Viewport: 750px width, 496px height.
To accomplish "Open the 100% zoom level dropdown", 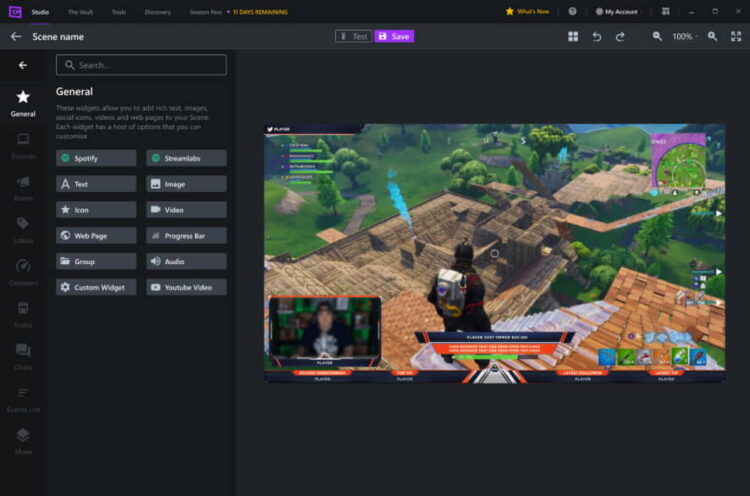I will [685, 36].
